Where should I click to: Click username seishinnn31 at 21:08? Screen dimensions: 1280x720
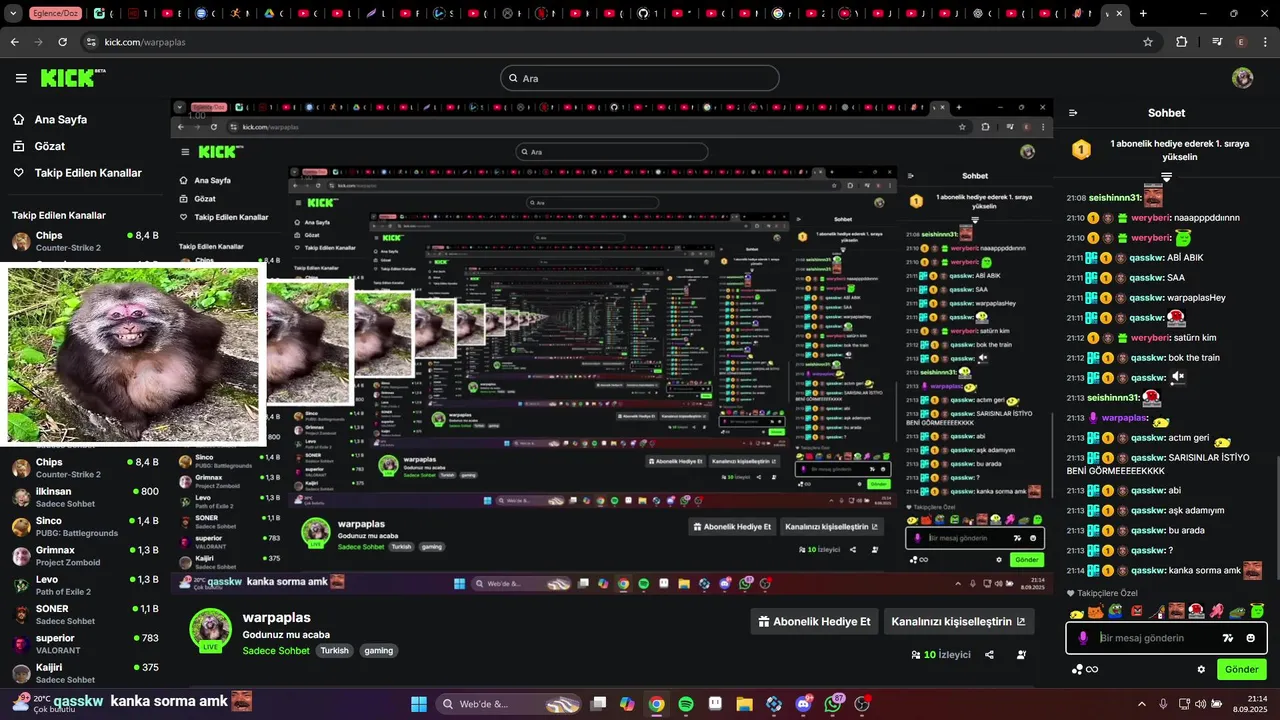click(x=1114, y=198)
